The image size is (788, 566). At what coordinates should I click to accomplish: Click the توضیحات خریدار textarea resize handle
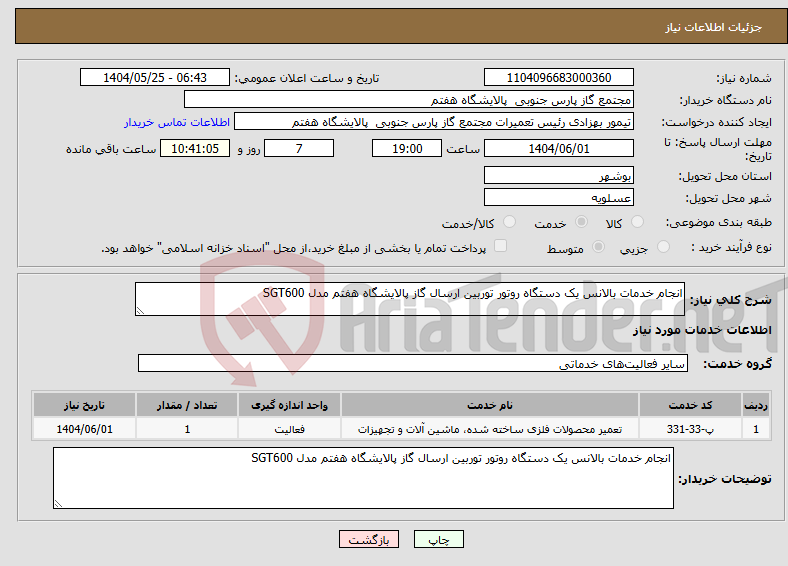[x=58, y=504]
